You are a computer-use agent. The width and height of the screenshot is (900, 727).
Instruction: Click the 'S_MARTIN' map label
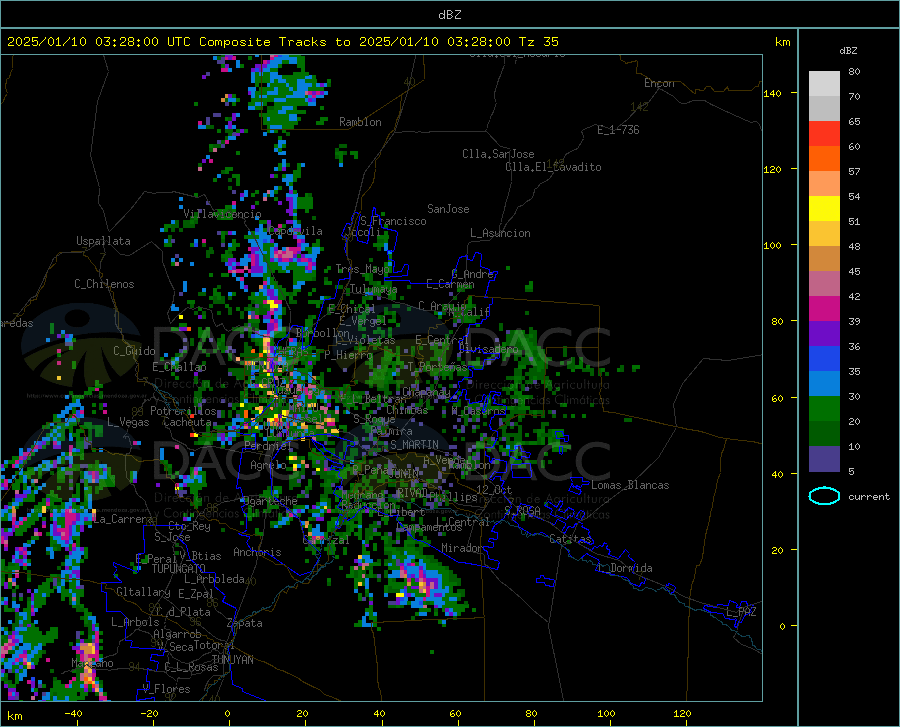(x=414, y=445)
